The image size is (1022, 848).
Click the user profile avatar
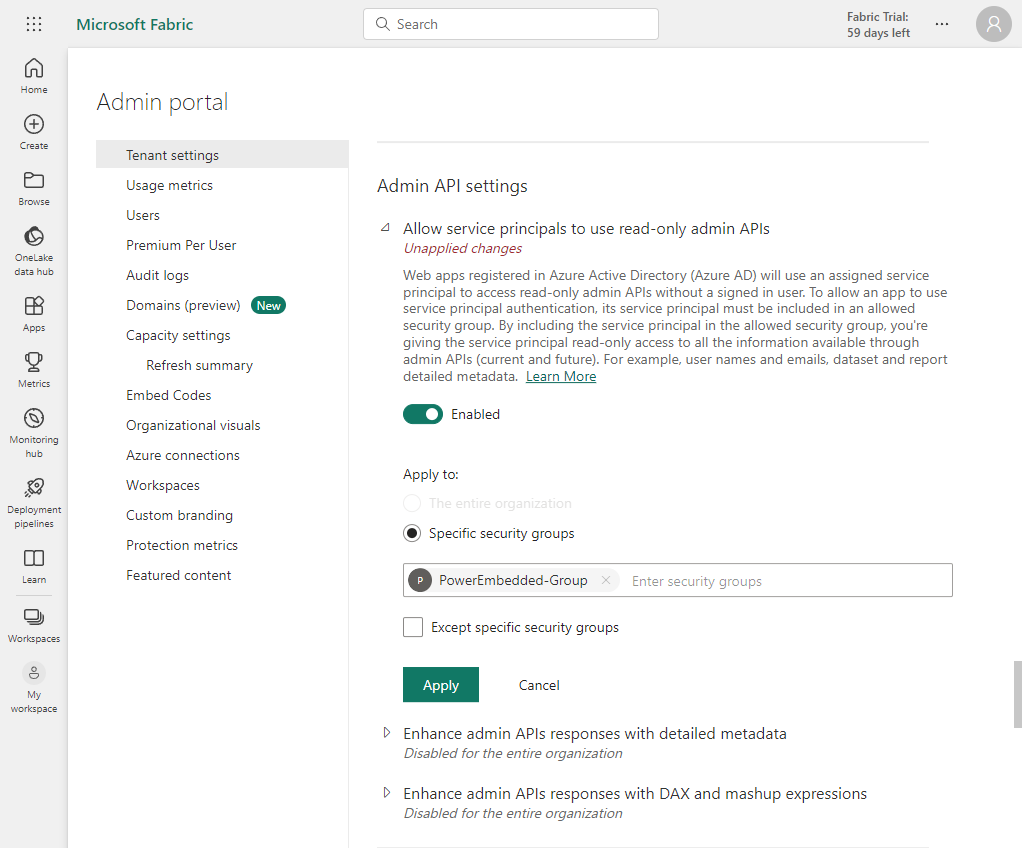(993, 24)
